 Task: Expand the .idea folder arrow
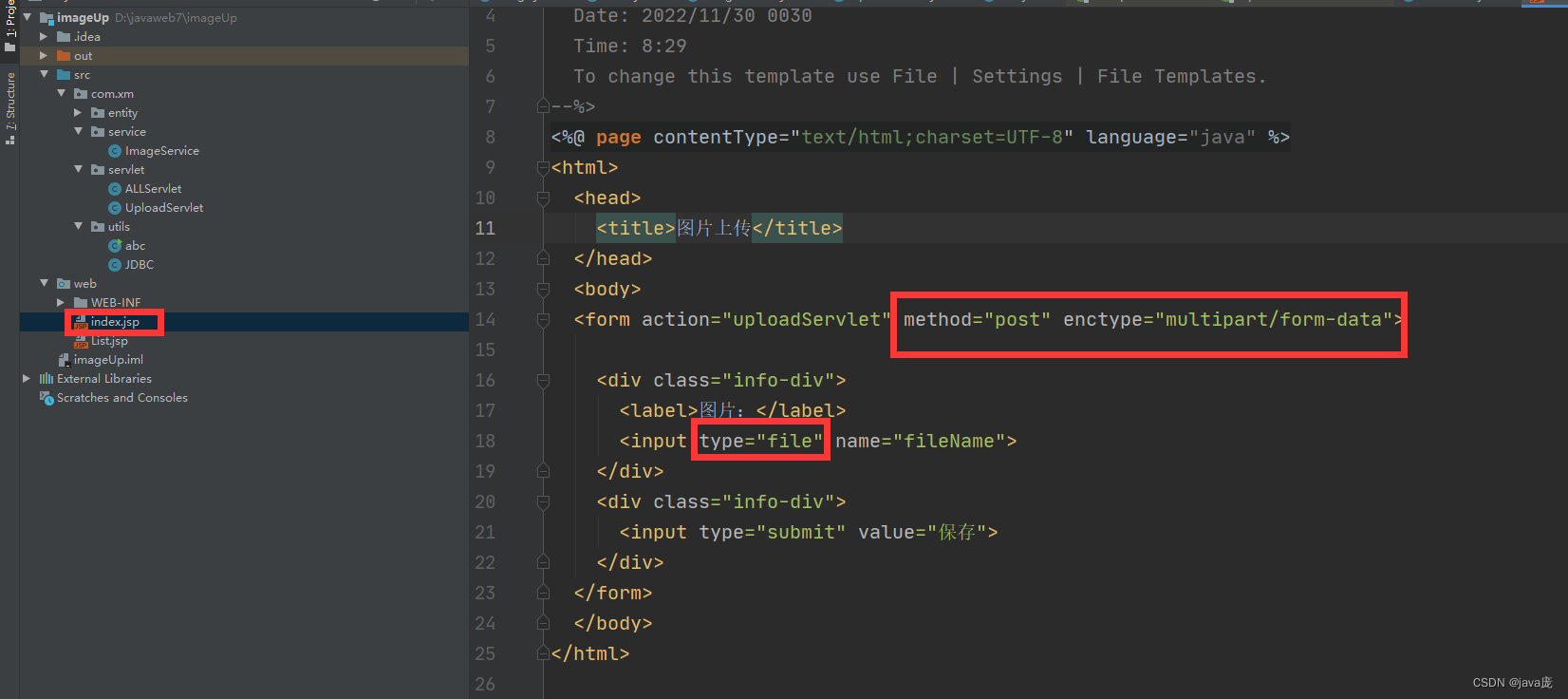pos(44,36)
